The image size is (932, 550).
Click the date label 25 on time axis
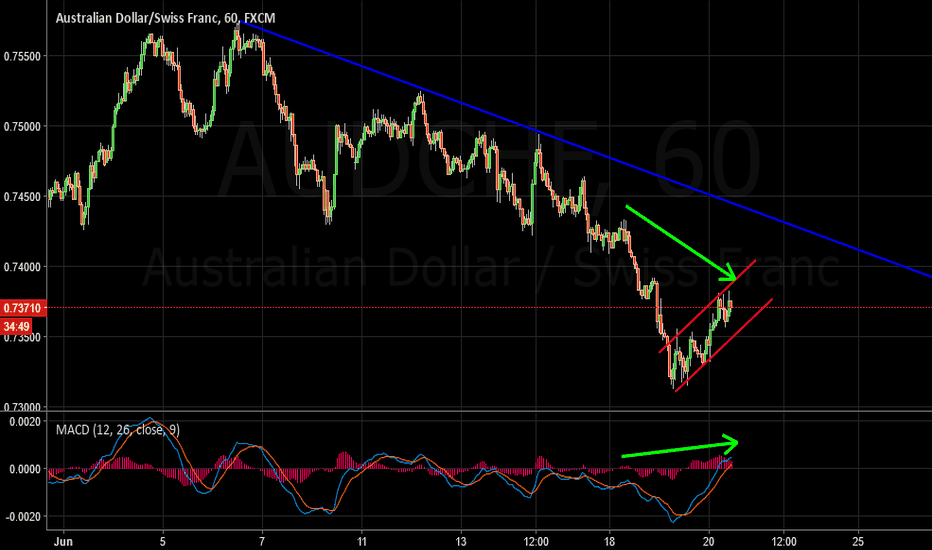click(x=858, y=541)
